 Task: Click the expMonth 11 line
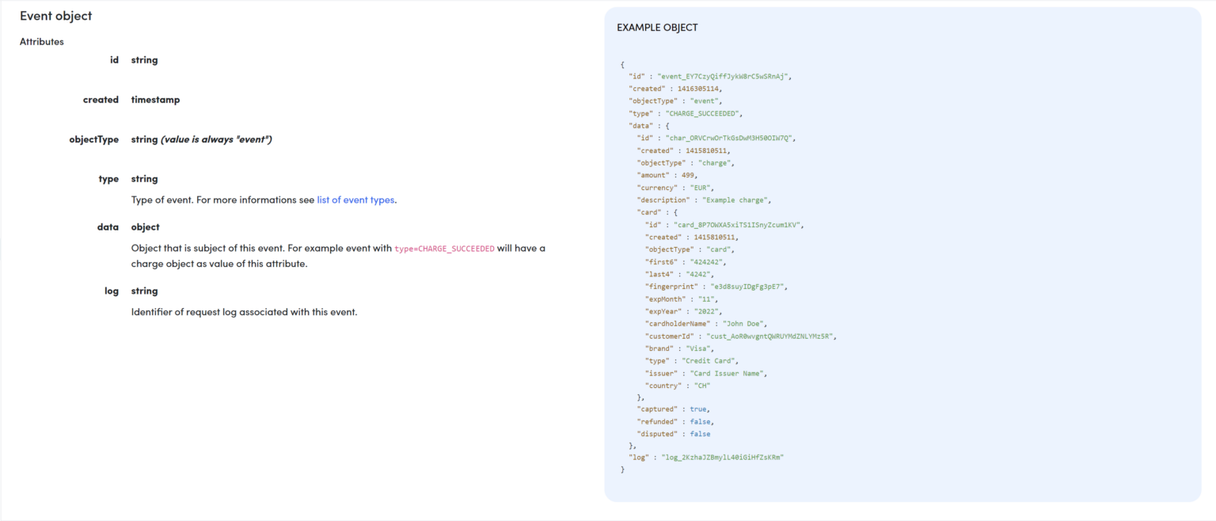coord(682,299)
